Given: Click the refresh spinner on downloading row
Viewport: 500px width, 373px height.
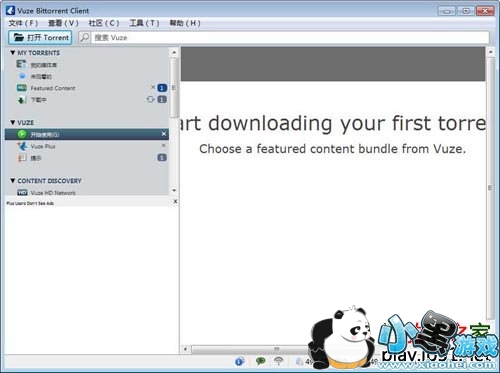Looking at the screenshot, I should [x=150, y=99].
